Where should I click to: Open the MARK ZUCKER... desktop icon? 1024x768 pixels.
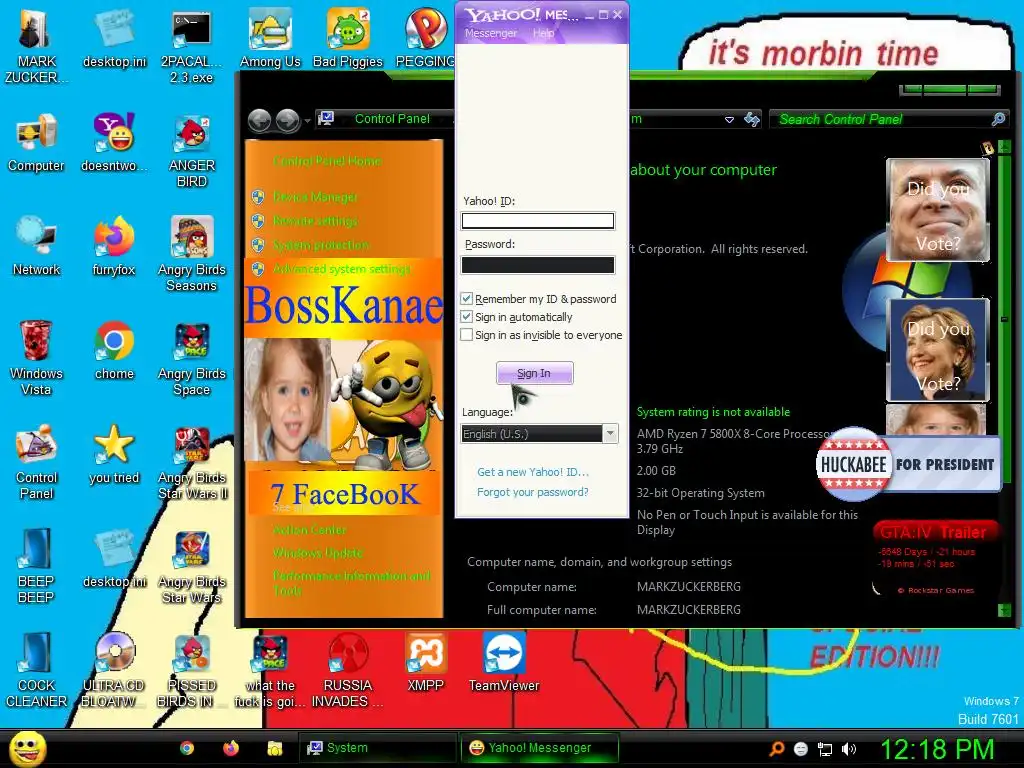pyautogui.click(x=36, y=46)
